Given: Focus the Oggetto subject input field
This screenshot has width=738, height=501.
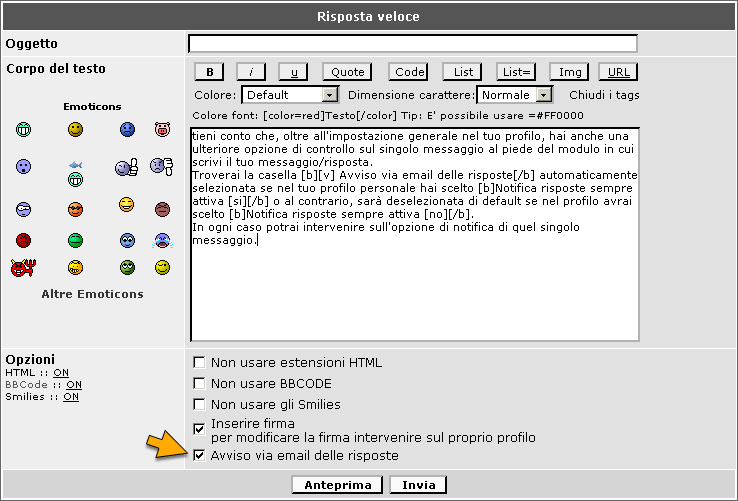Looking at the screenshot, I should pyautogui.click(x=413, y=43).
